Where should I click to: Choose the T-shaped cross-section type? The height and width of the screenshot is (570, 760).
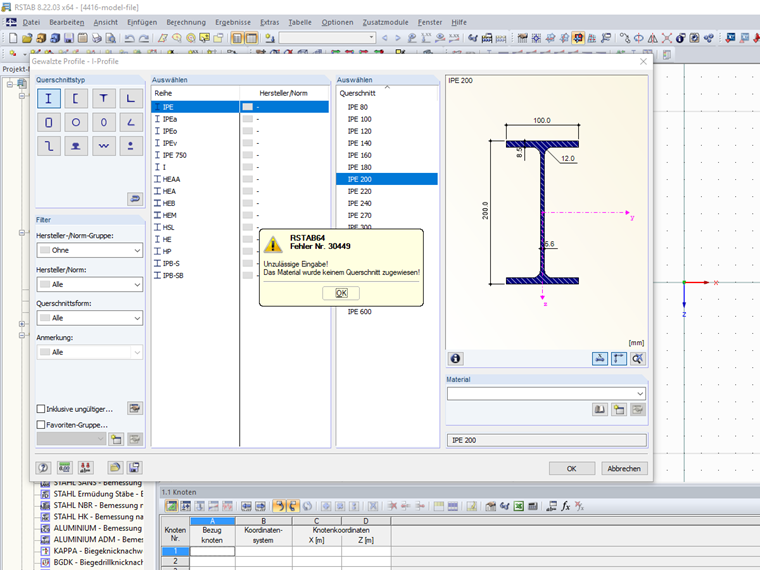pos(104,98)
